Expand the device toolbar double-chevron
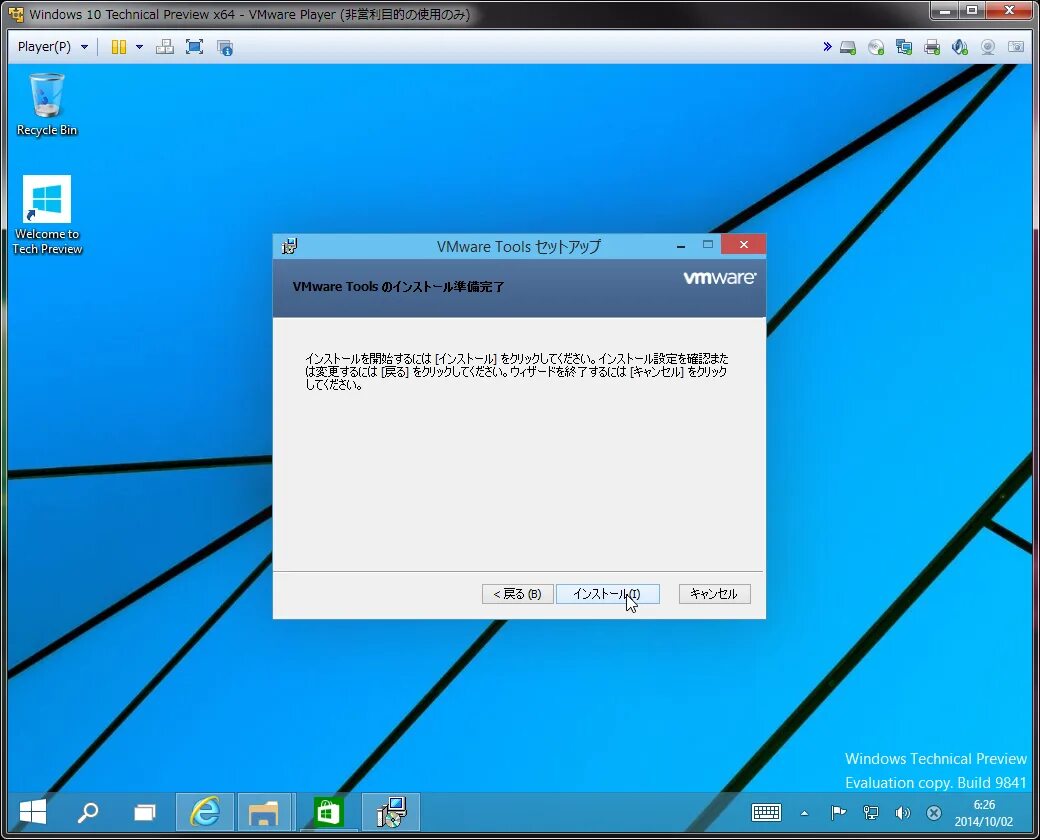The width and height of the screenshot is (1040, 840). click(827, 46)
